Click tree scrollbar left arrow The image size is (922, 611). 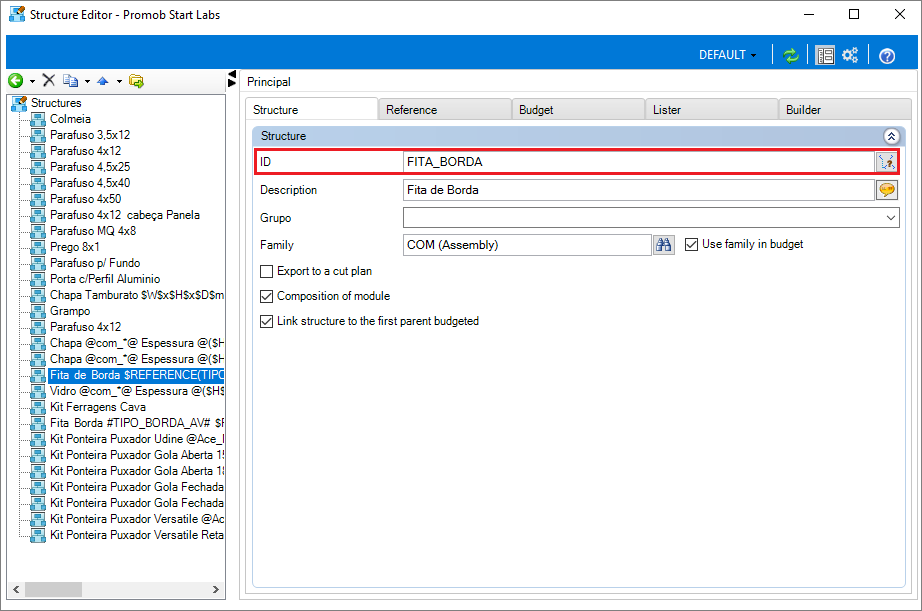16,589
